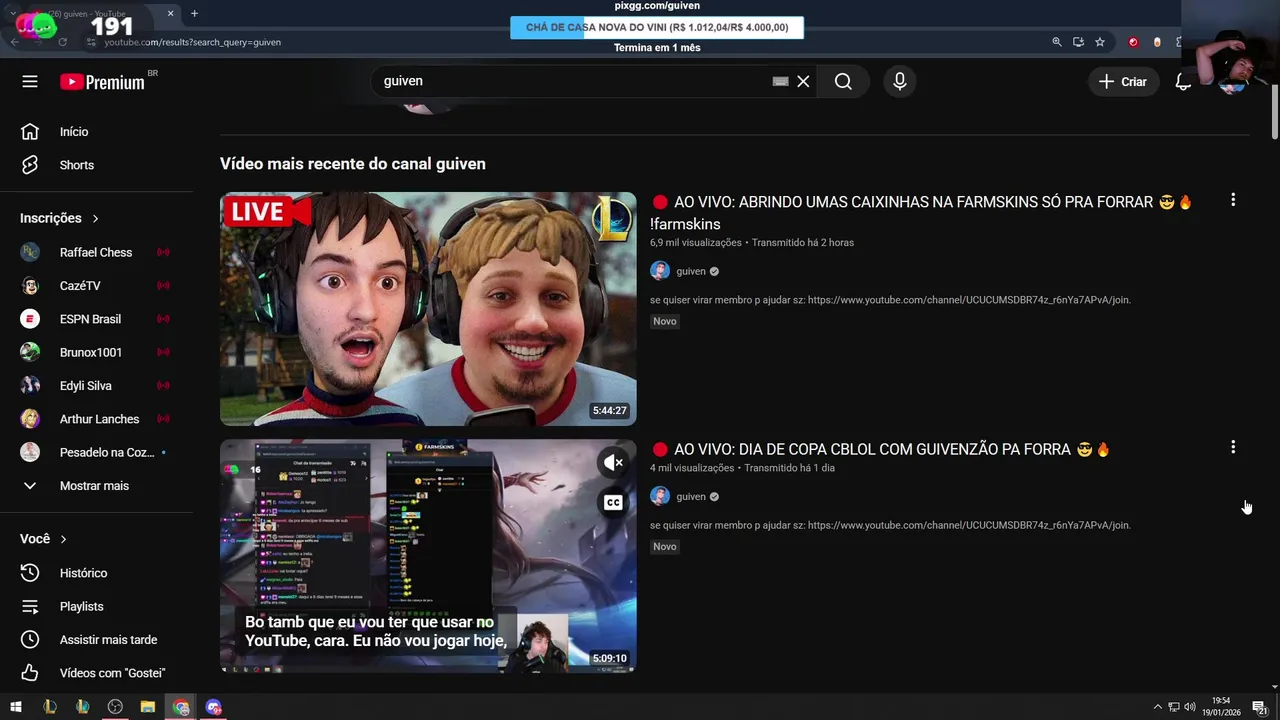
Task: Click the address bar URL
Action: coord(193,42)
